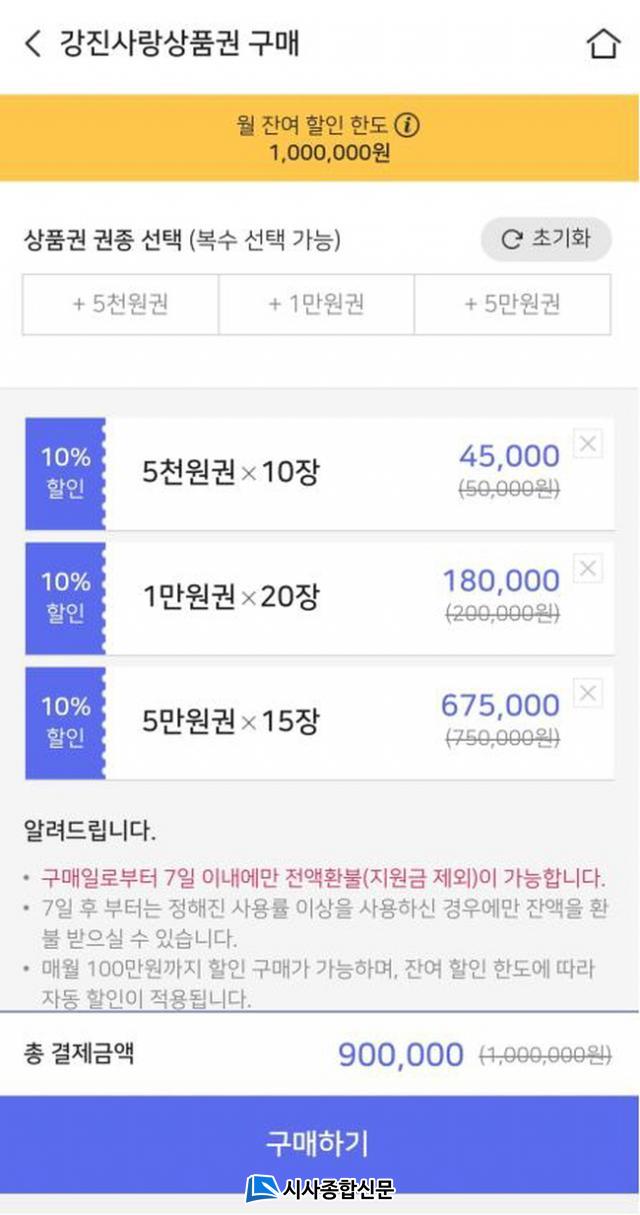The image size is (640, 1215).
Task: Remove the 5천원권×10장 item
Action: coord(588,445)
